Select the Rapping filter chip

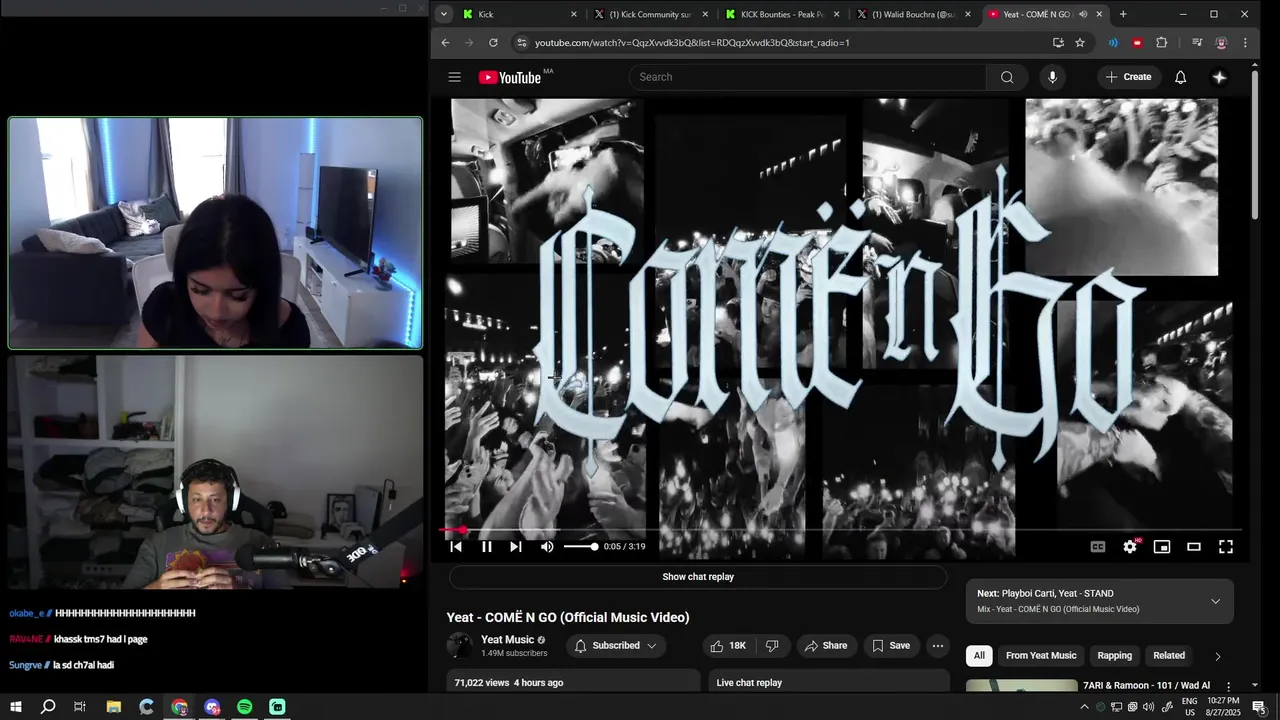(1114, 656)
